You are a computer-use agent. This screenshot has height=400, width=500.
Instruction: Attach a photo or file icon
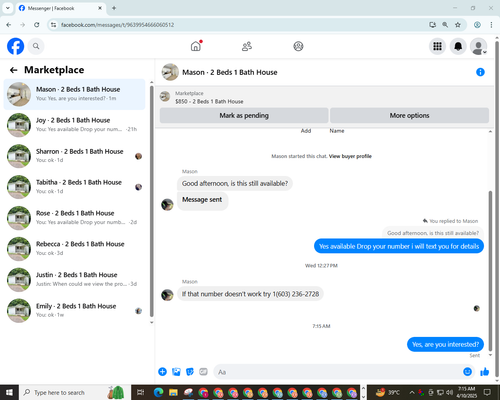click(176, 372)
